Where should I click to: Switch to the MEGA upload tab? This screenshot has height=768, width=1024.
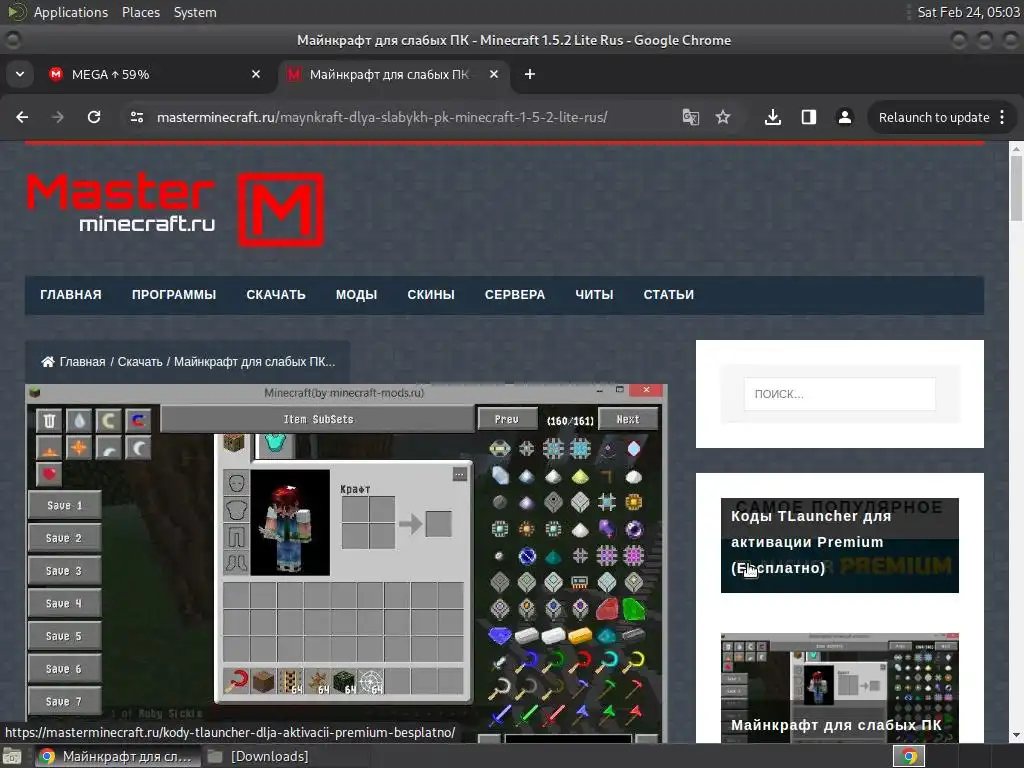click(155, 74)
